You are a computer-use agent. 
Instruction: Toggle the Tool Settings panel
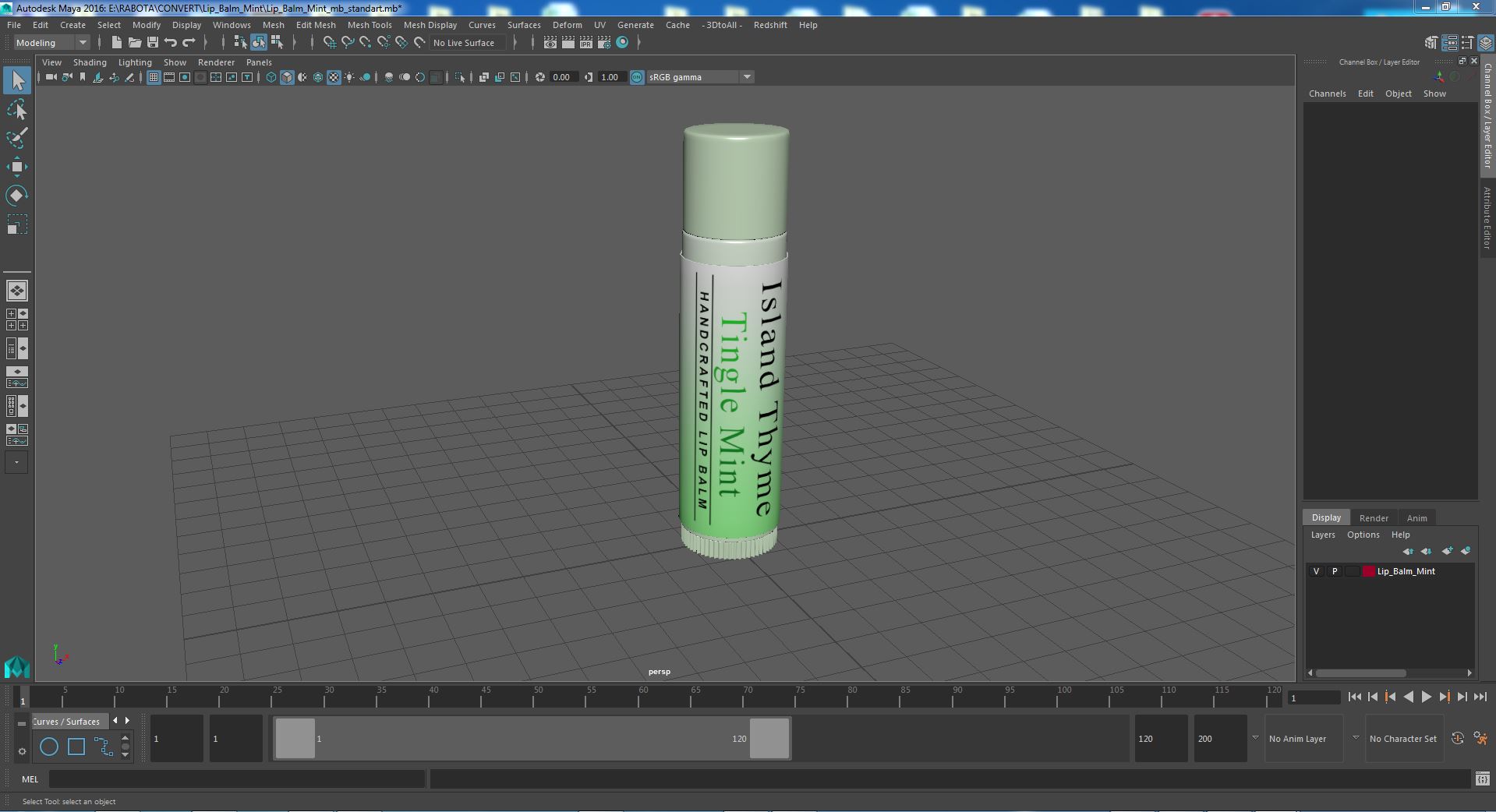(x=1467, y=43)
